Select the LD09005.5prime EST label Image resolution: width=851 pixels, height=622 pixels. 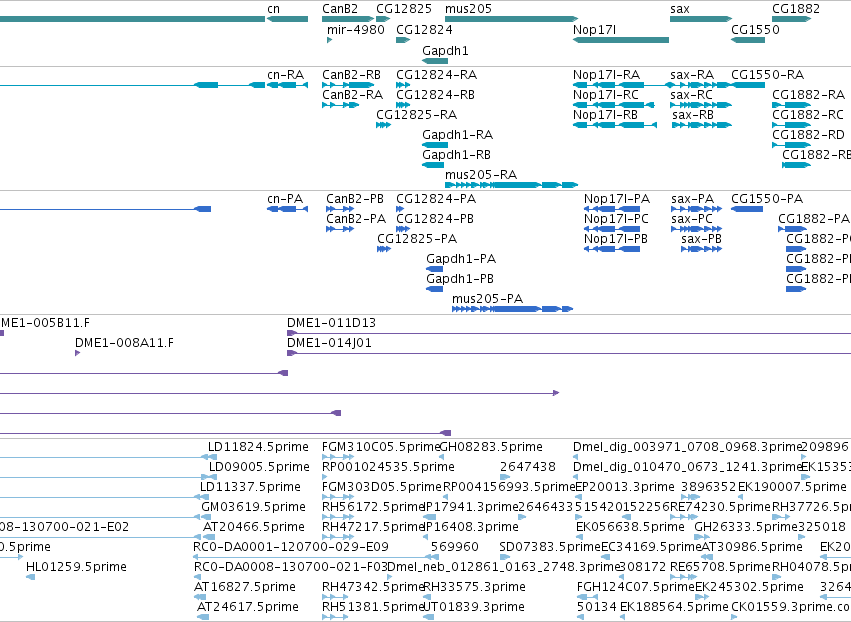point(259,467)
